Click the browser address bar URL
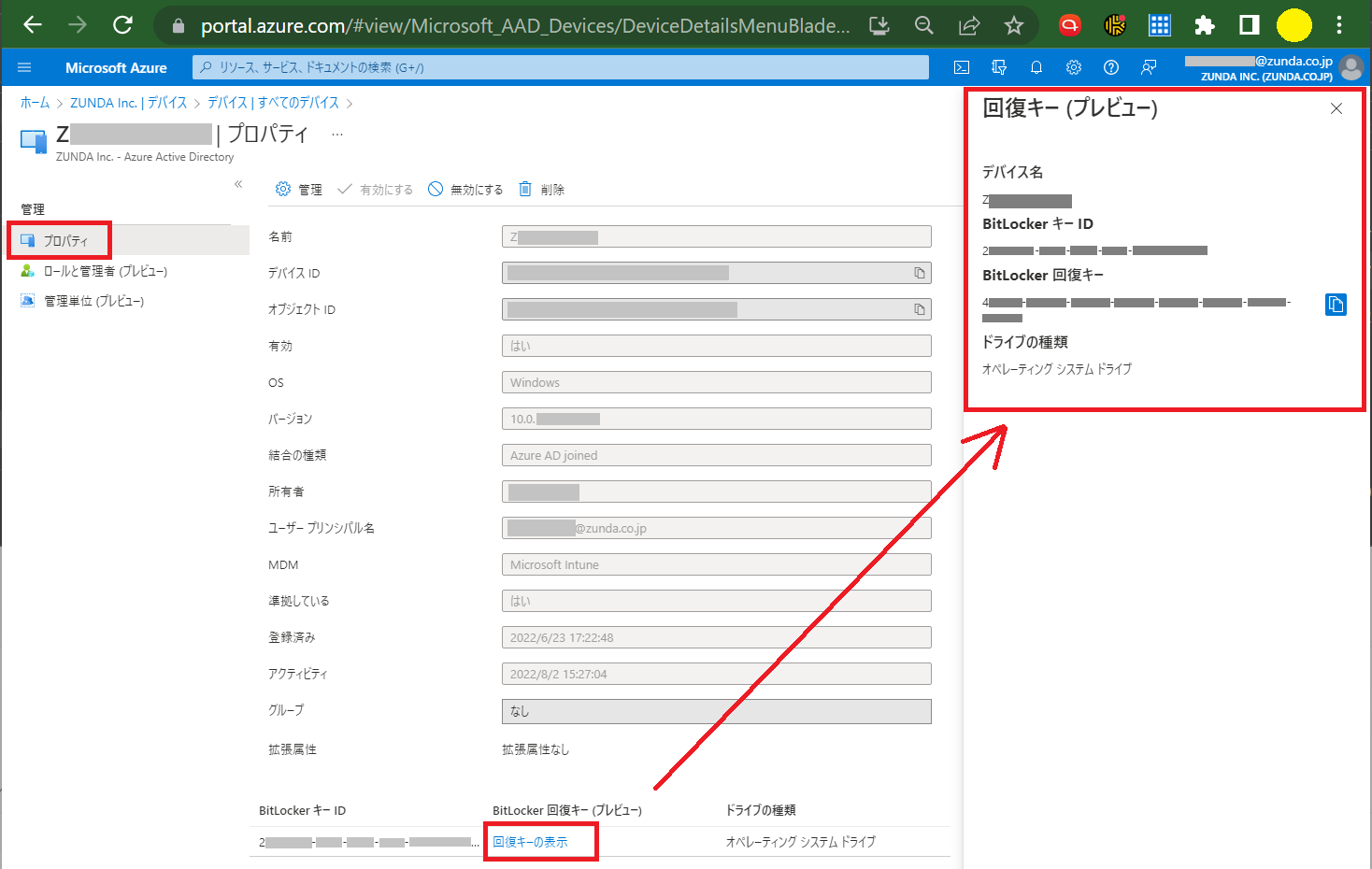The width and height of the screenshot is (1372, 869). [x=525, y=25]
